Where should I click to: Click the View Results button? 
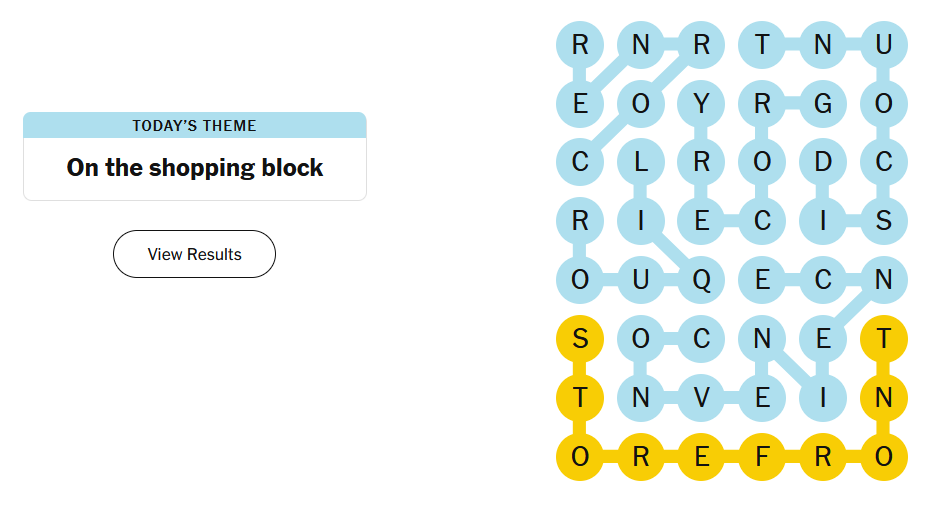point(194,254)
